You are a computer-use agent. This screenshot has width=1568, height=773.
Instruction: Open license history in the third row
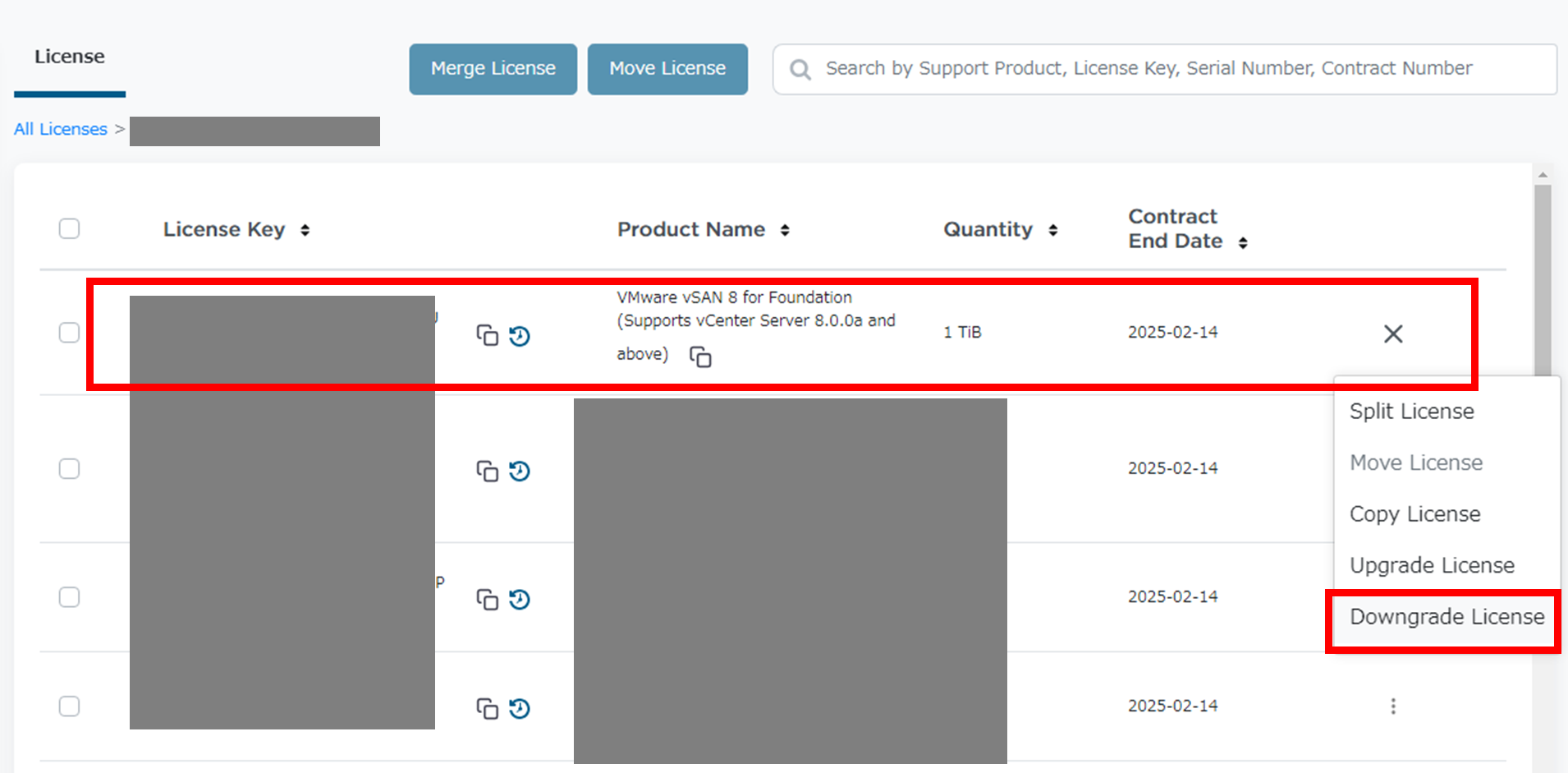(520, 600)
